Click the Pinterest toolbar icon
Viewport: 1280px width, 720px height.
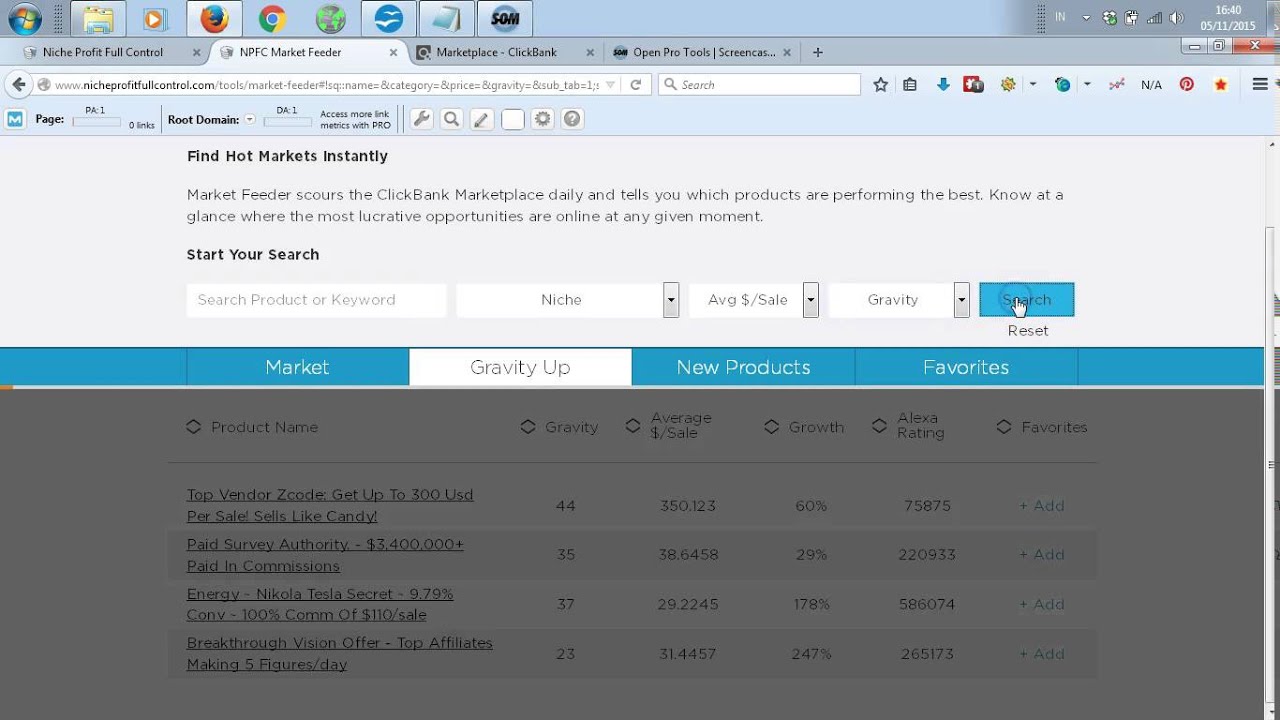click(x=1187, y=85)
